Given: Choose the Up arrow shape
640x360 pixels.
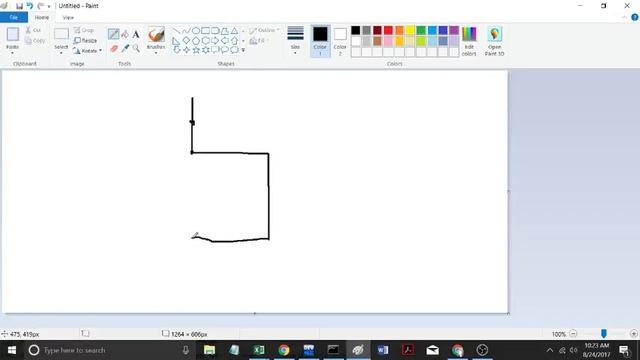Looking at the screenshot, I should pos(234,40).
